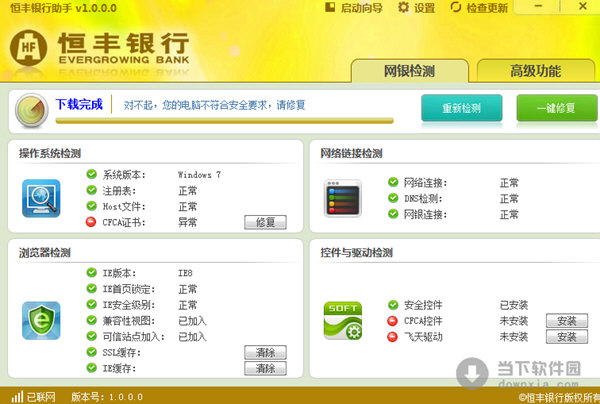This screenshot has height=404, width=600.
Task: Open the 启动向导 startup wizard
Action: 354,7
